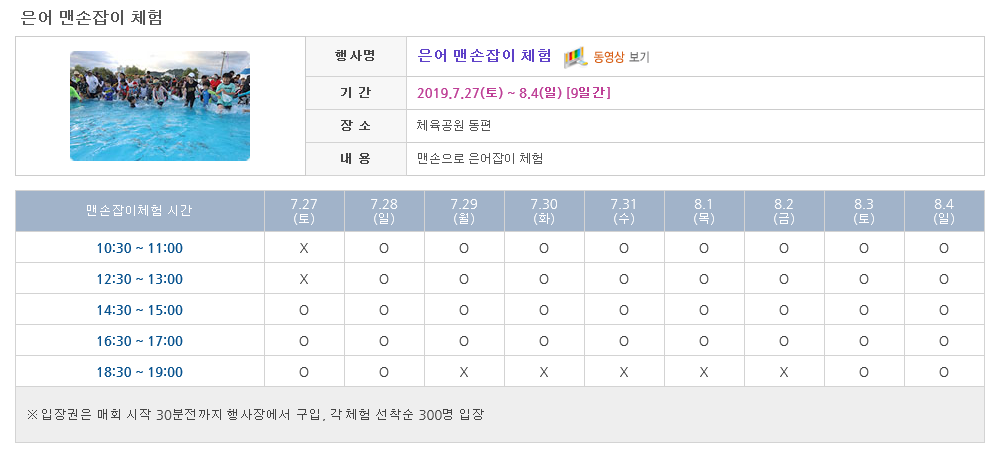The image size is (993, 455).
Task: Click the 7.30 (화) date column header
Action: click(x=544, y=211)
